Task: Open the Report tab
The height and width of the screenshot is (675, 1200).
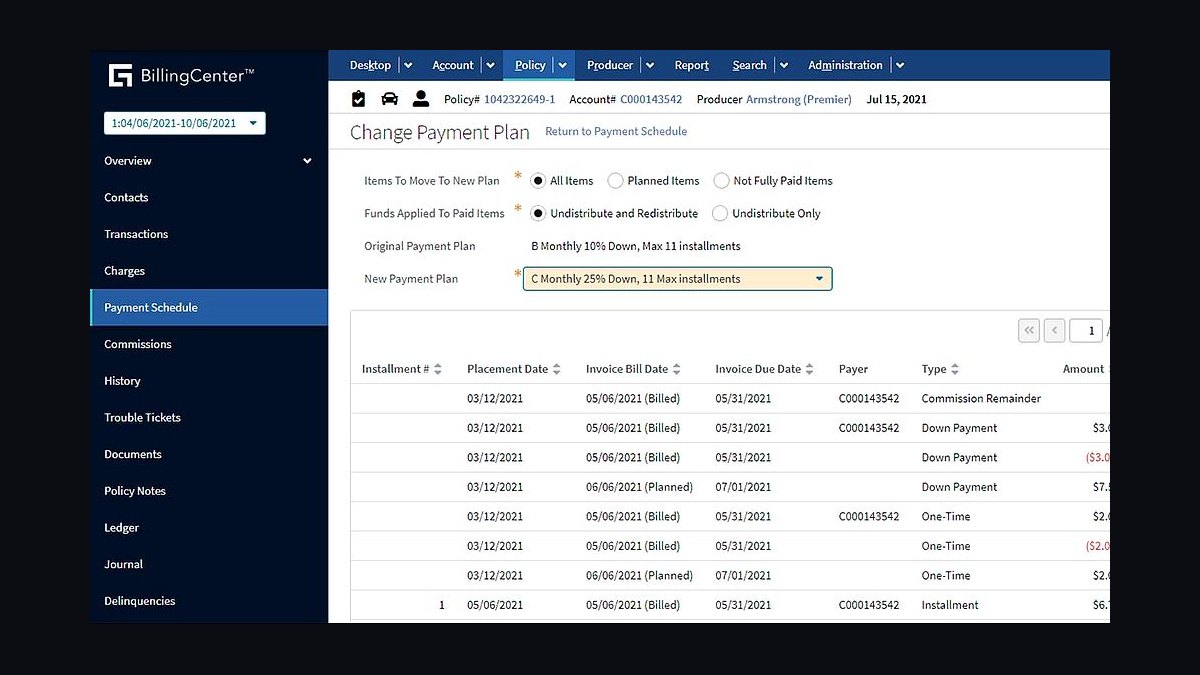Action: 692,66
